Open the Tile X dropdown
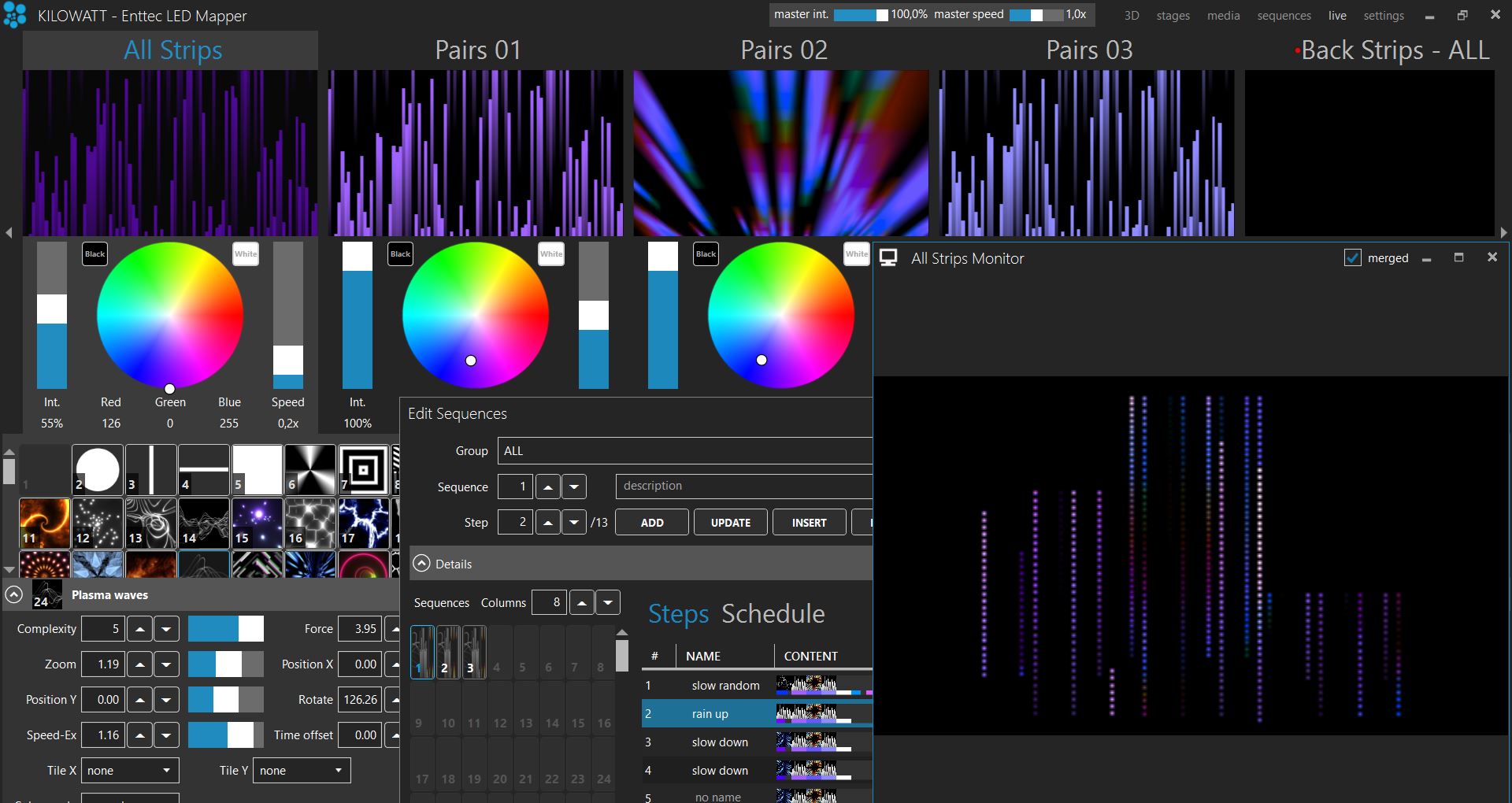The height and width of the screenshot is (803, 1512). [x=130, y=770]
